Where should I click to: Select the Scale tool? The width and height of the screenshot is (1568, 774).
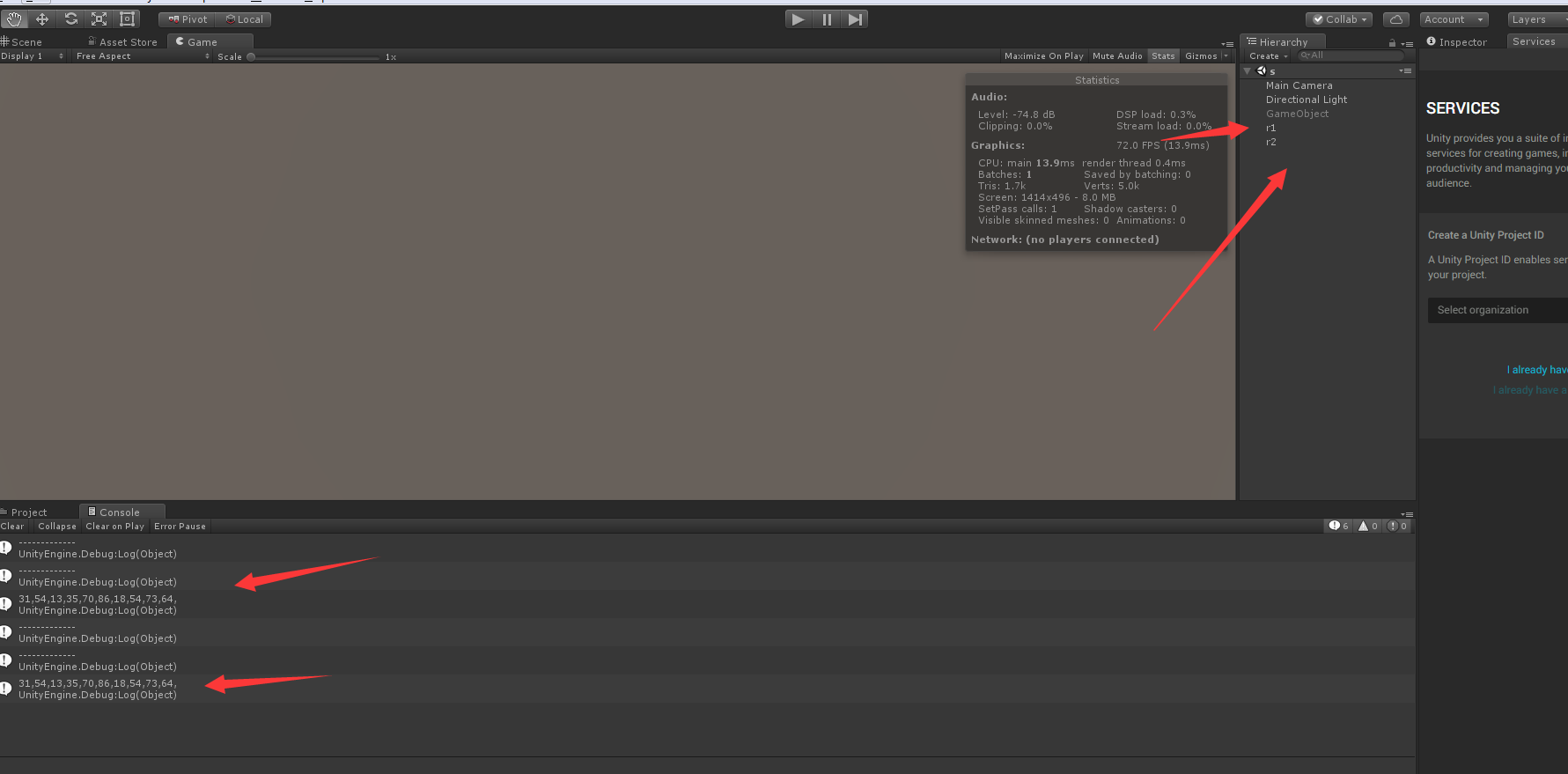click(99, 18)
